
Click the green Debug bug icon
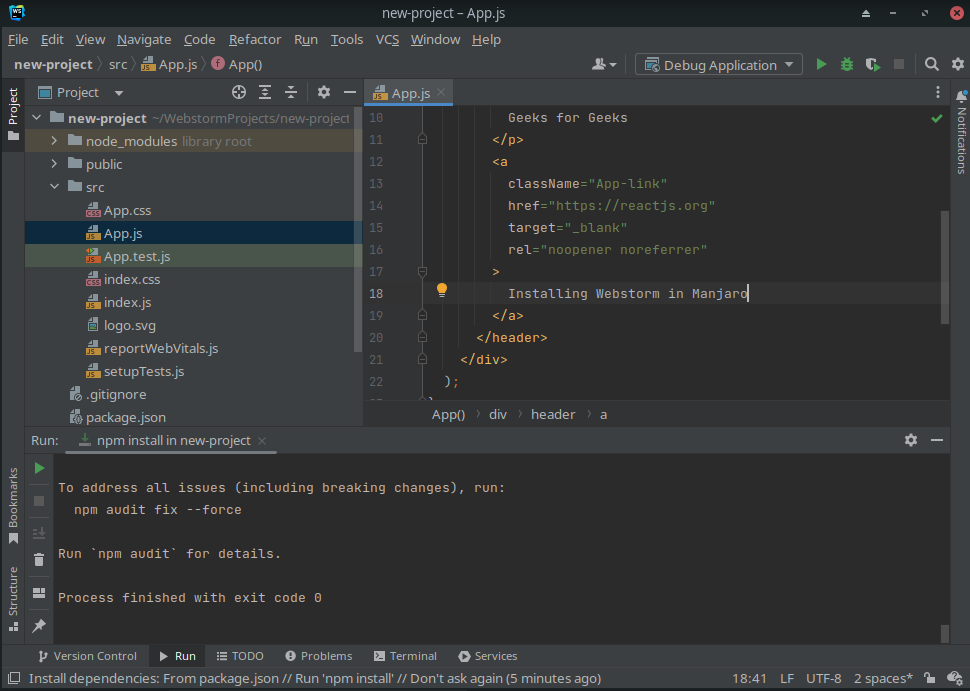(847, 65)
